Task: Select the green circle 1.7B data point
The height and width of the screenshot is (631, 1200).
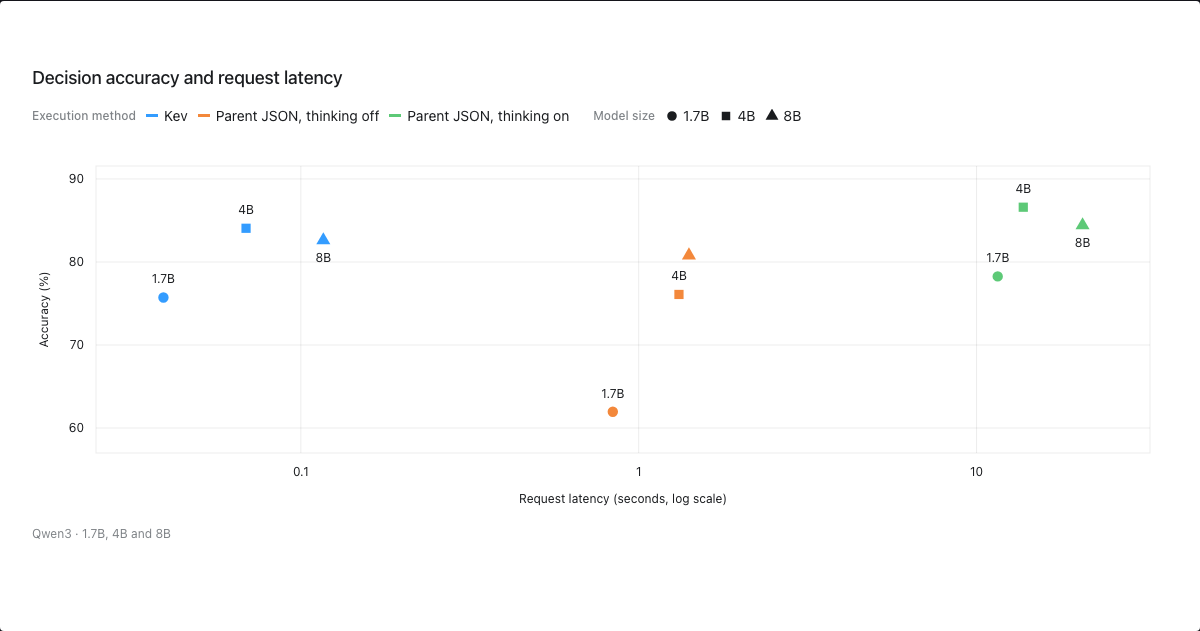Action: [997, 276]
